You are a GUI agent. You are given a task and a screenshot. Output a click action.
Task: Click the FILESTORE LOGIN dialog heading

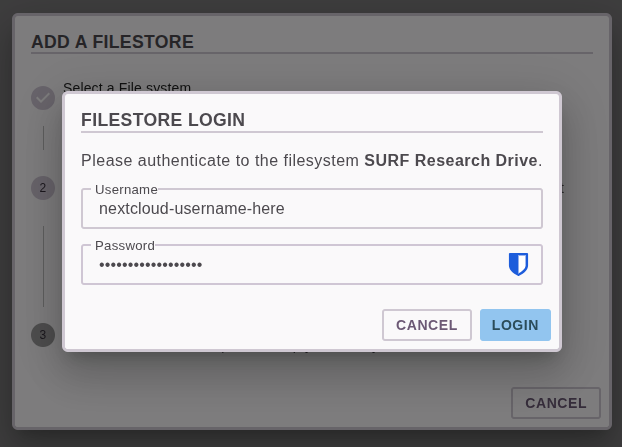(x=163, y=120)
